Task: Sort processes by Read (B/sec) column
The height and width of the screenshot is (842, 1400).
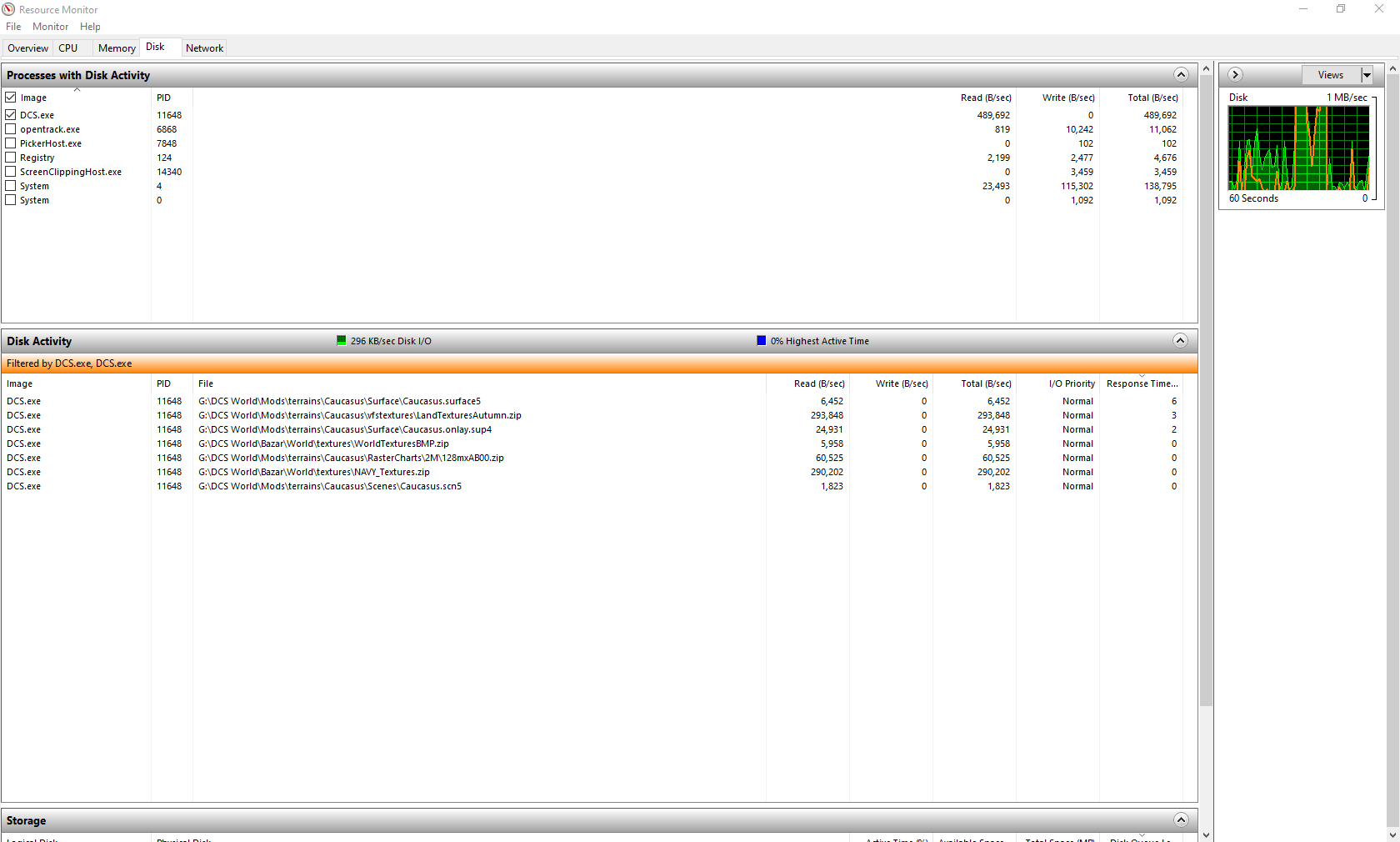Action: 986,98
